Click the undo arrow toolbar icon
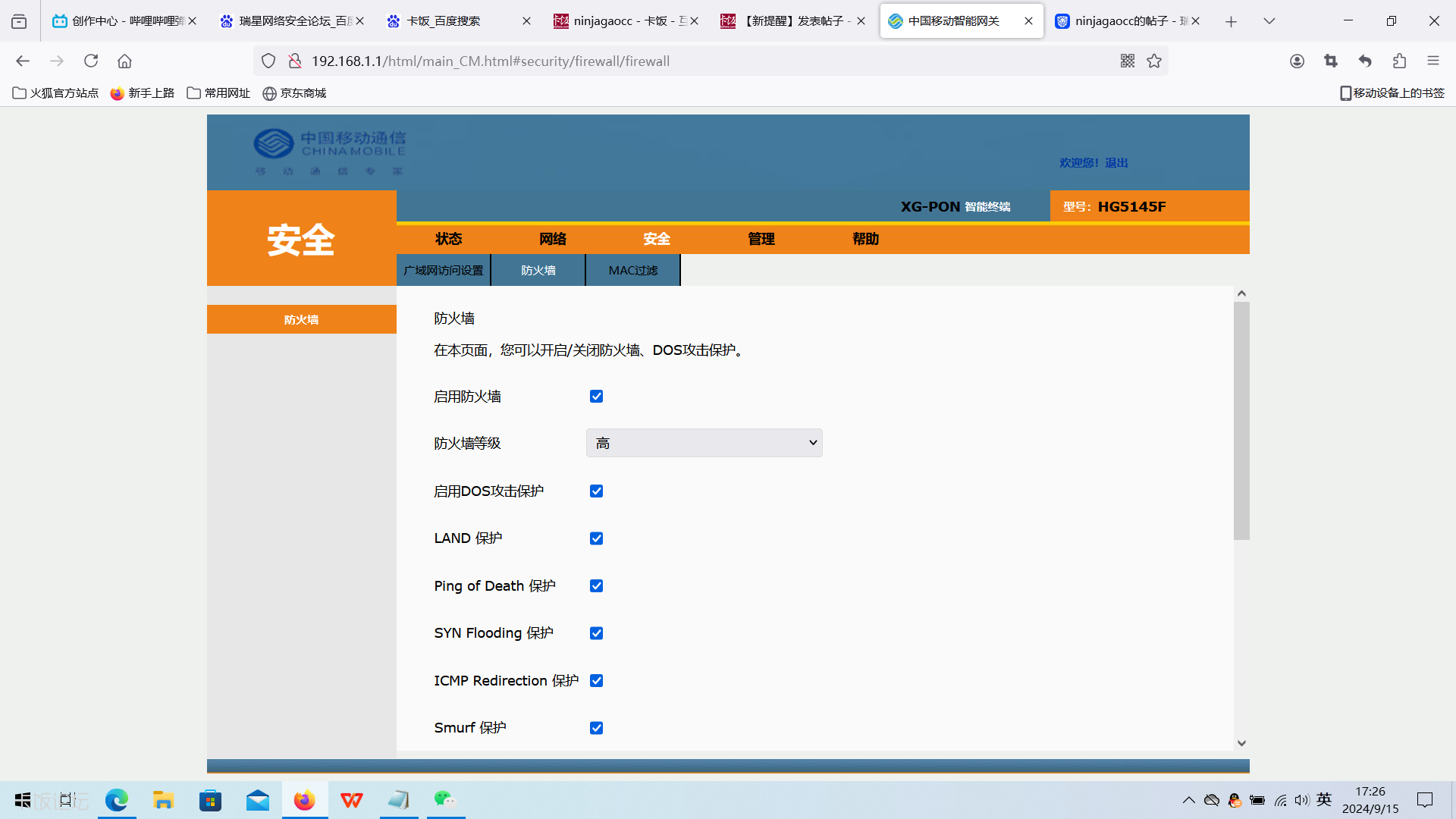Viewport: 1456px width, 819px height. pyautogui.click(x=1365, y=61)
